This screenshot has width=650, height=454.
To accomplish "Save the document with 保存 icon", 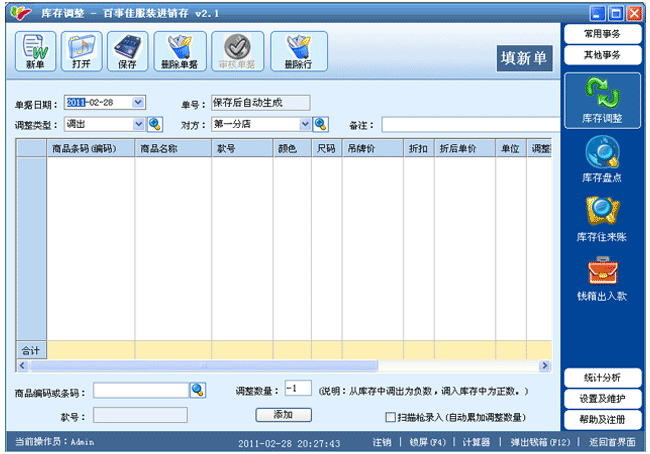I will click(127, 51).
